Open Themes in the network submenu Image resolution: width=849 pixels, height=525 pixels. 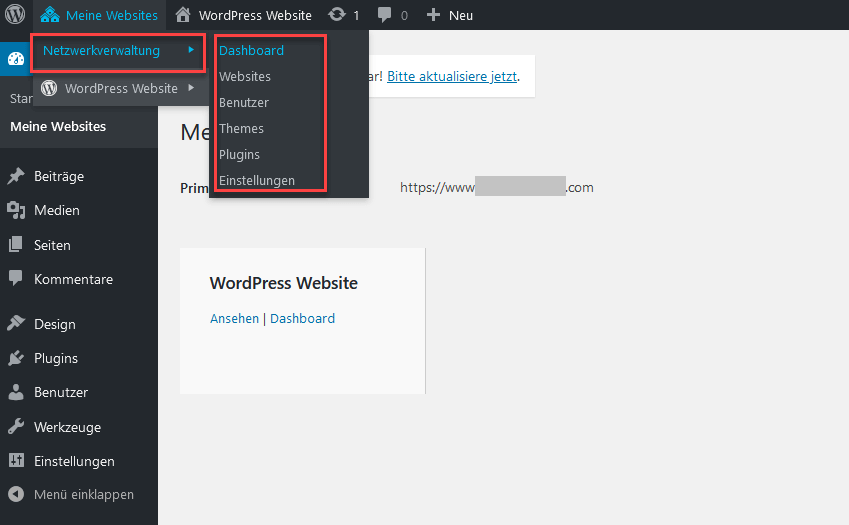click(x=241, y=128)
